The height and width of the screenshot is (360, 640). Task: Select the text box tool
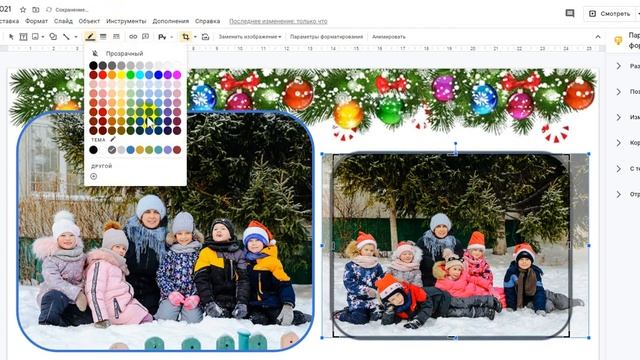[23, 37]
